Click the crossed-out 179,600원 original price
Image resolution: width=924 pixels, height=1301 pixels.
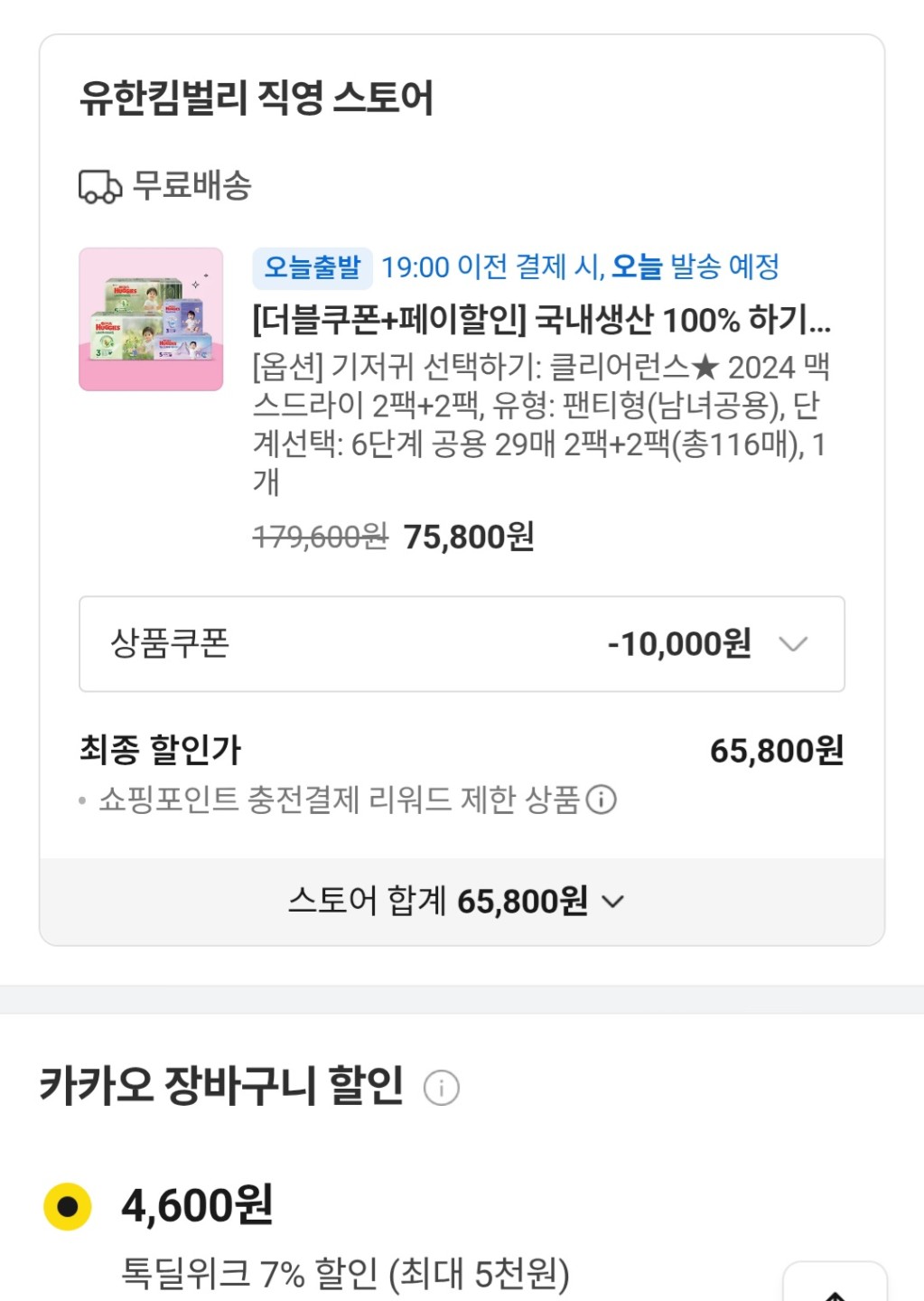point(320,538)
